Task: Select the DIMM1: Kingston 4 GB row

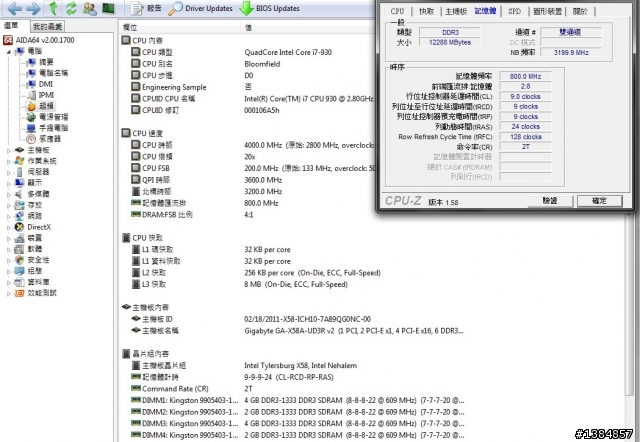Action: tap(298, 400)
